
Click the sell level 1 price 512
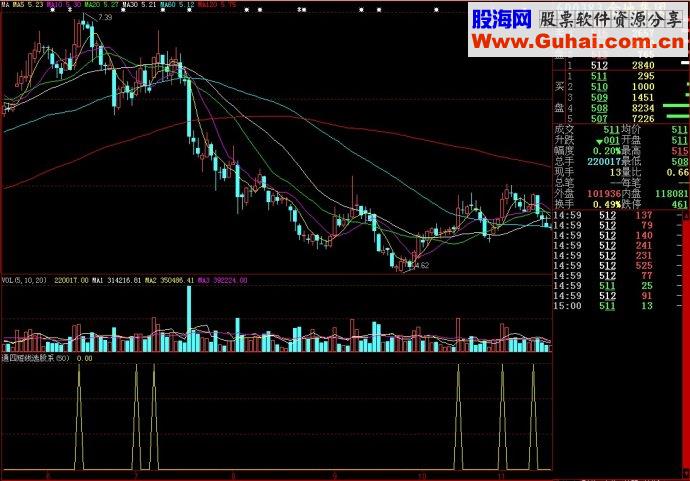(599, 66)
